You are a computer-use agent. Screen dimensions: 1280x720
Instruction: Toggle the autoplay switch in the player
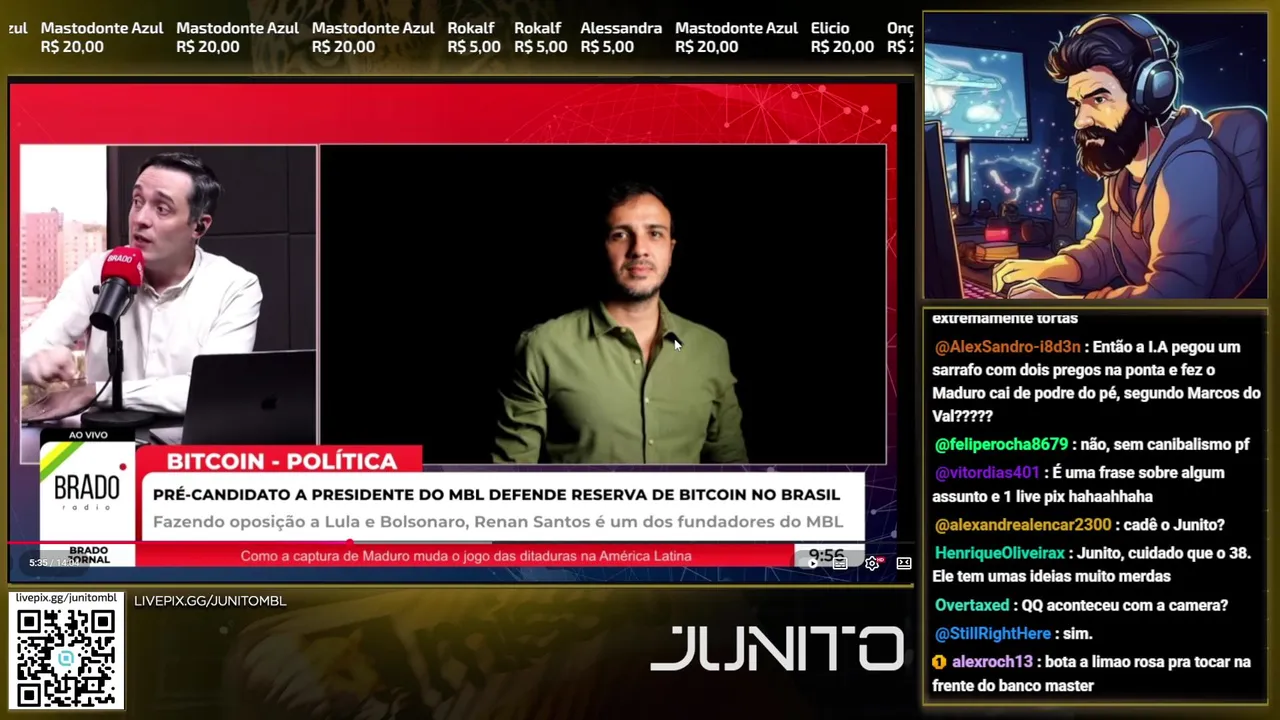pos(812,563)
